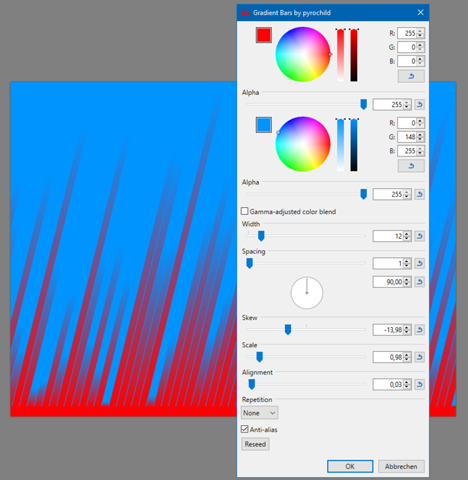This screenshot has width=468, height=480.
Task: Increase the Width stepper value
Action: (x=407, y=234)
